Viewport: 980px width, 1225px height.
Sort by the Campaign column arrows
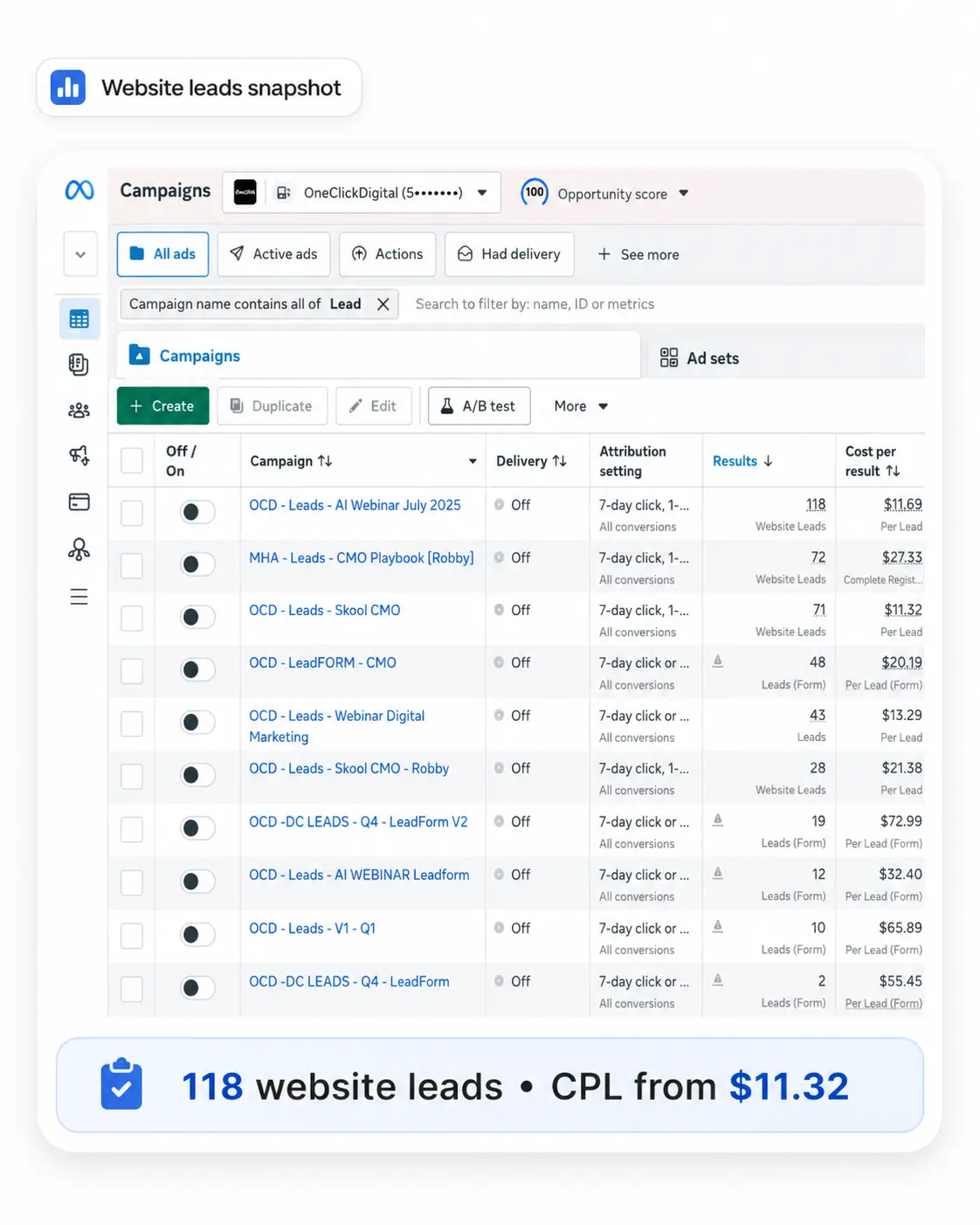[x=325, y=460]
